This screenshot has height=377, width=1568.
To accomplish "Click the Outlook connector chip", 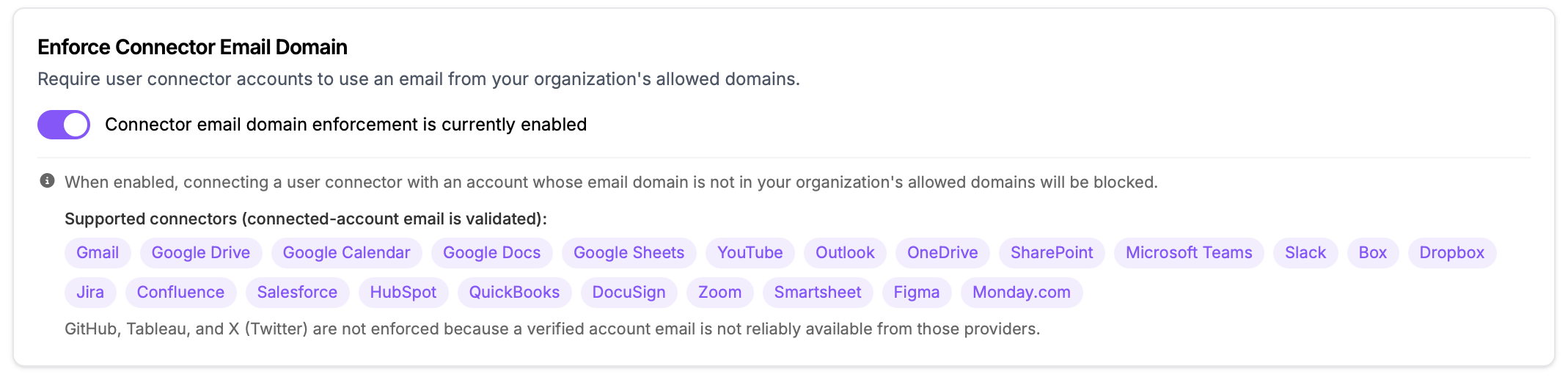I will (x=845, y=253).
